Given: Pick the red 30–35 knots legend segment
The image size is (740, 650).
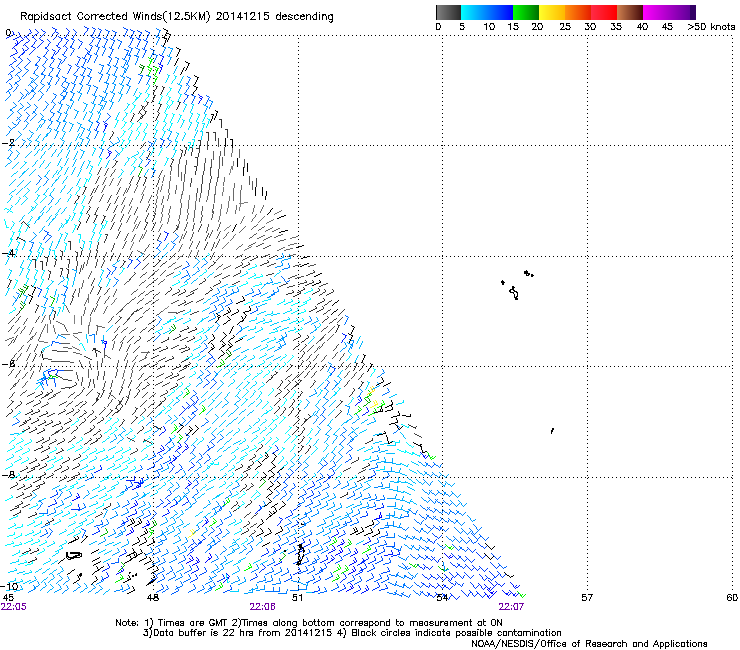Looking at the screenshot, I should [x=604, y=12].
